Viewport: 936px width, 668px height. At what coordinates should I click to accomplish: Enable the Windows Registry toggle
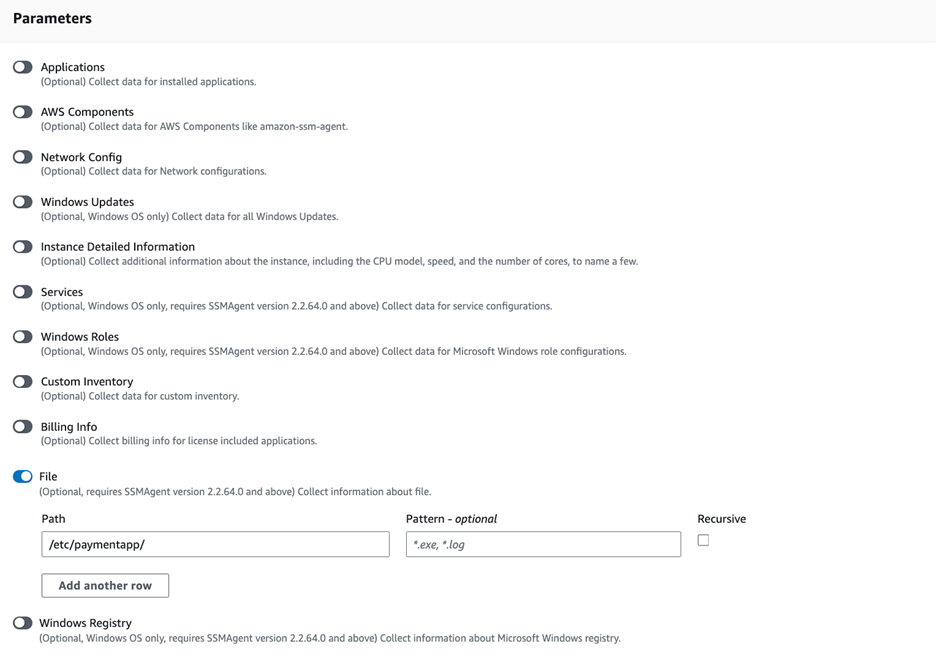(x=22, y=623)
